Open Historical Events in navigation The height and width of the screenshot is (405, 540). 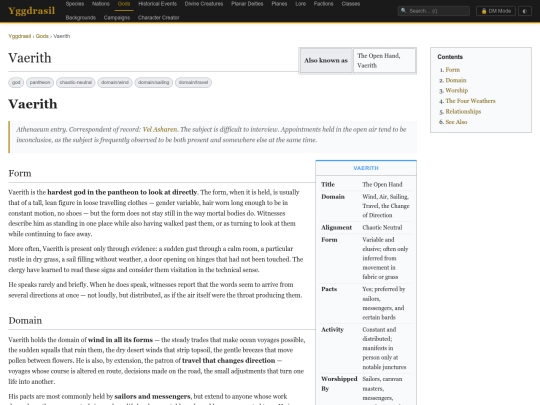pyautogui.click(x=157, y=4)
